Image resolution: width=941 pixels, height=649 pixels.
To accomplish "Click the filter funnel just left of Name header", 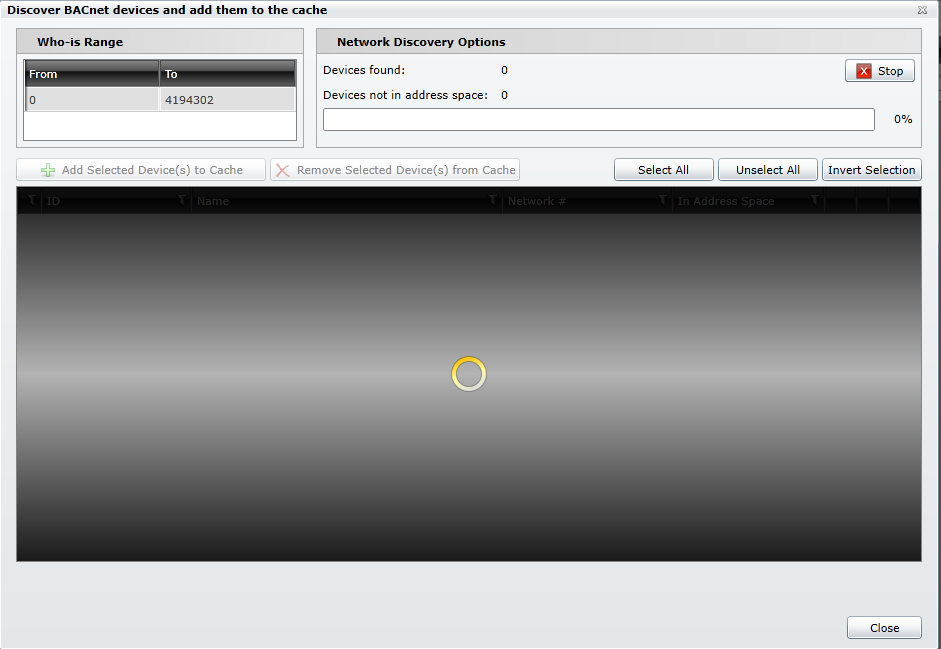I will [182, 201].
